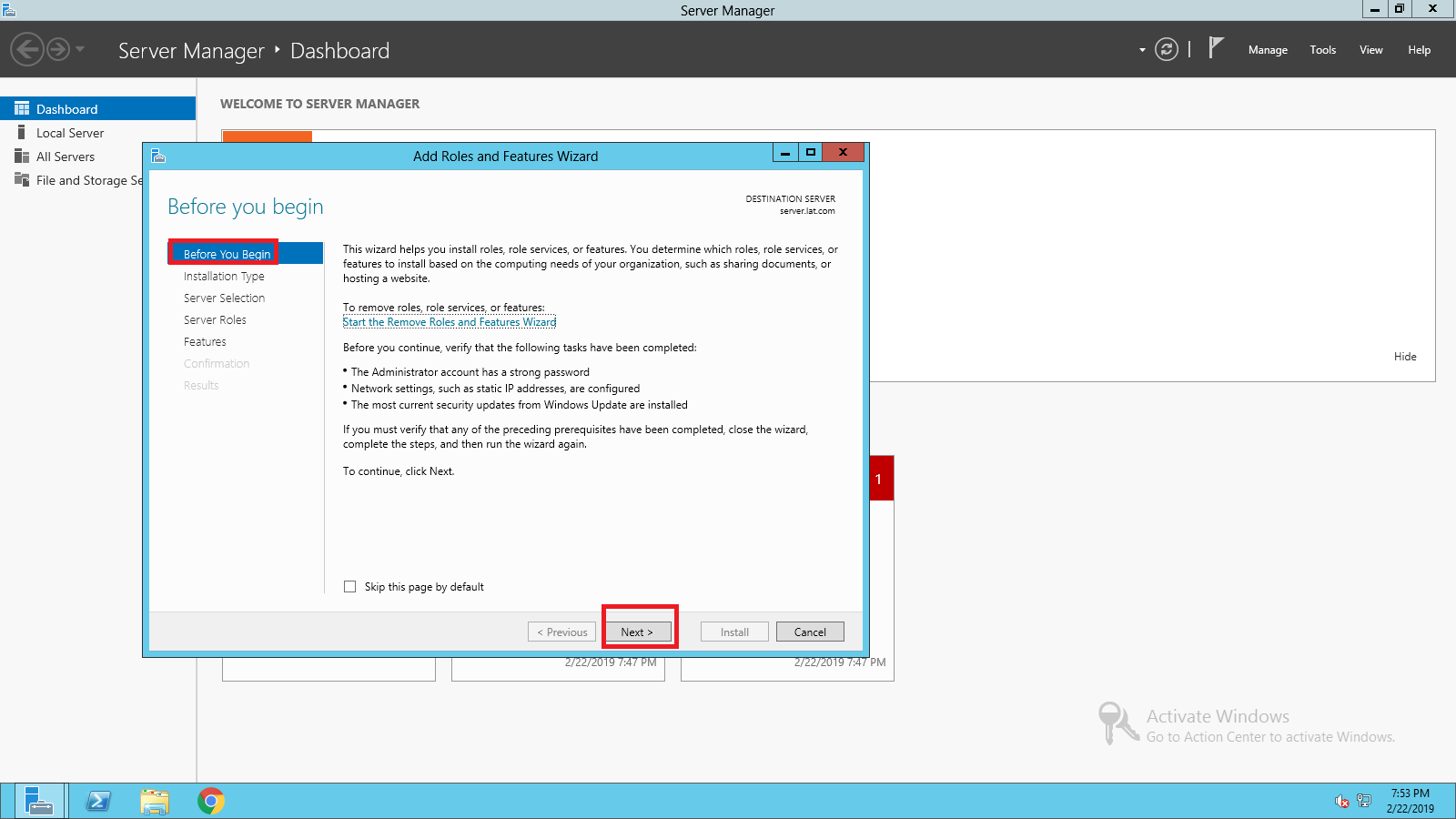Click the Server Manager taskbar icon
This screenshot has height=819, width=1456.
pyautogui.click(x=38, y=801)
